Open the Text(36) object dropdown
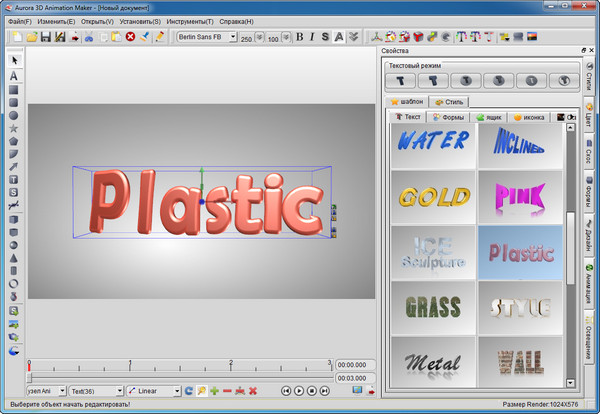This screenshot has width=600, height=414. coord(118,390)
